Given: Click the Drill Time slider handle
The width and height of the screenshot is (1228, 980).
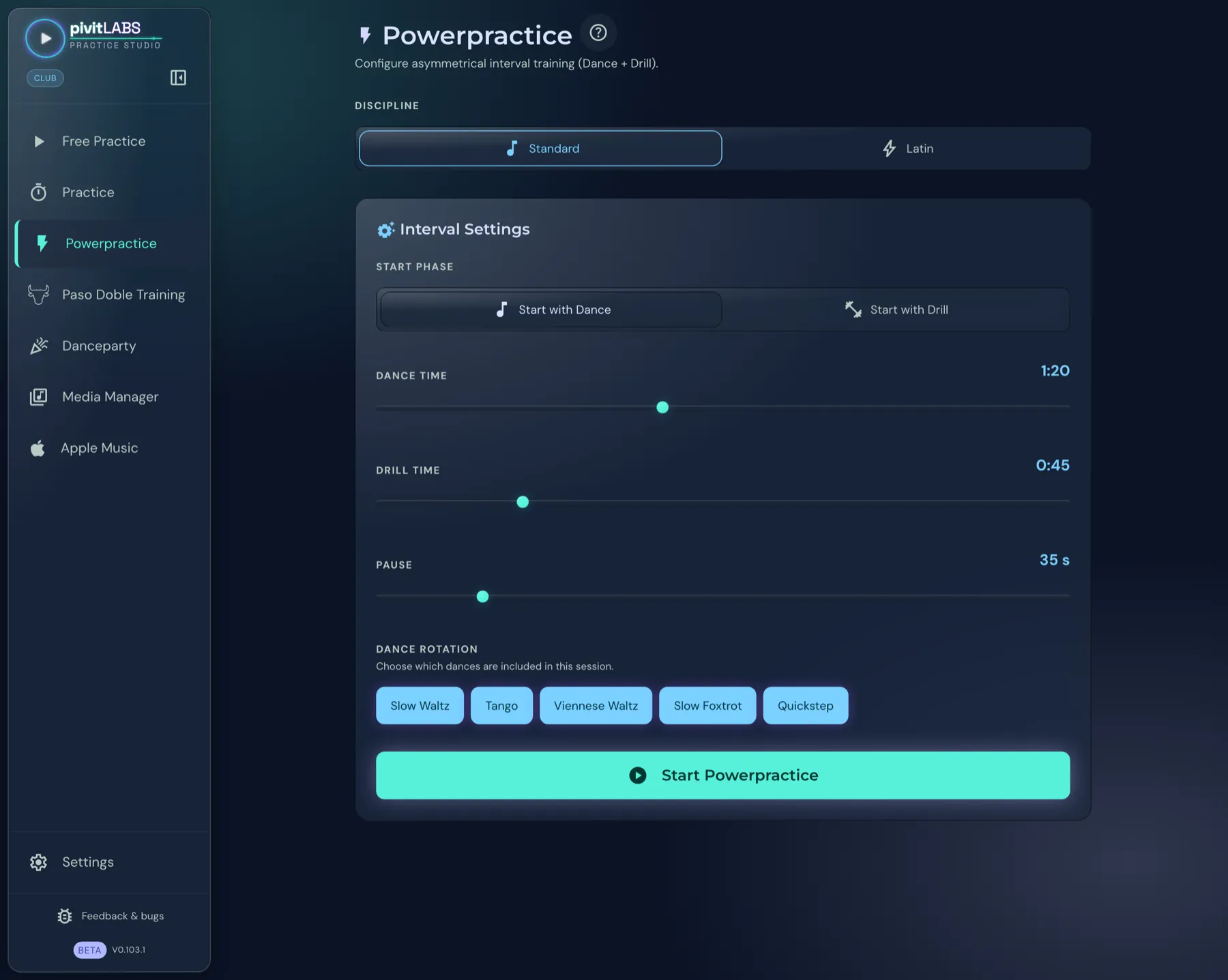Looking at the screenshot, I should (x=523, y=502).
